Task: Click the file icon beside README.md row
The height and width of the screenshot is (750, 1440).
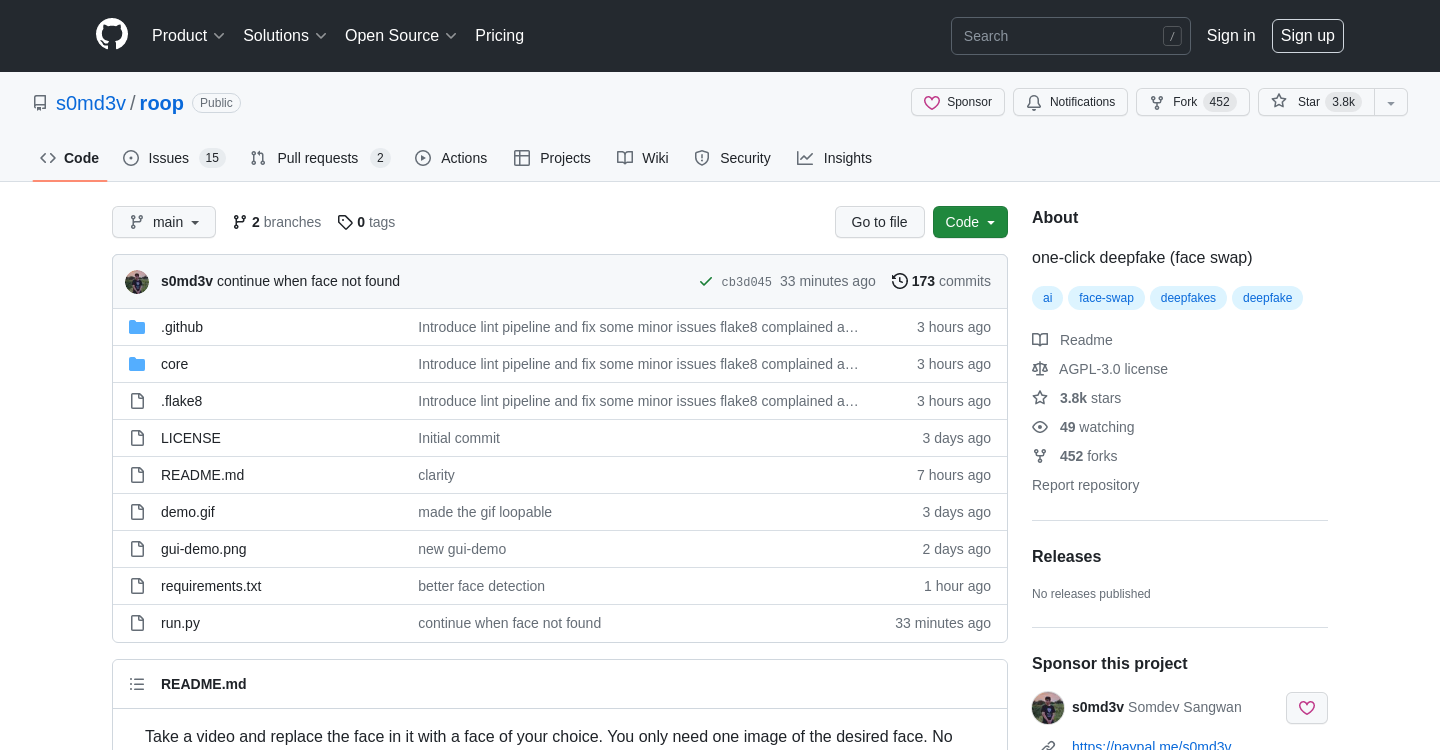Action: pos(137,475)
